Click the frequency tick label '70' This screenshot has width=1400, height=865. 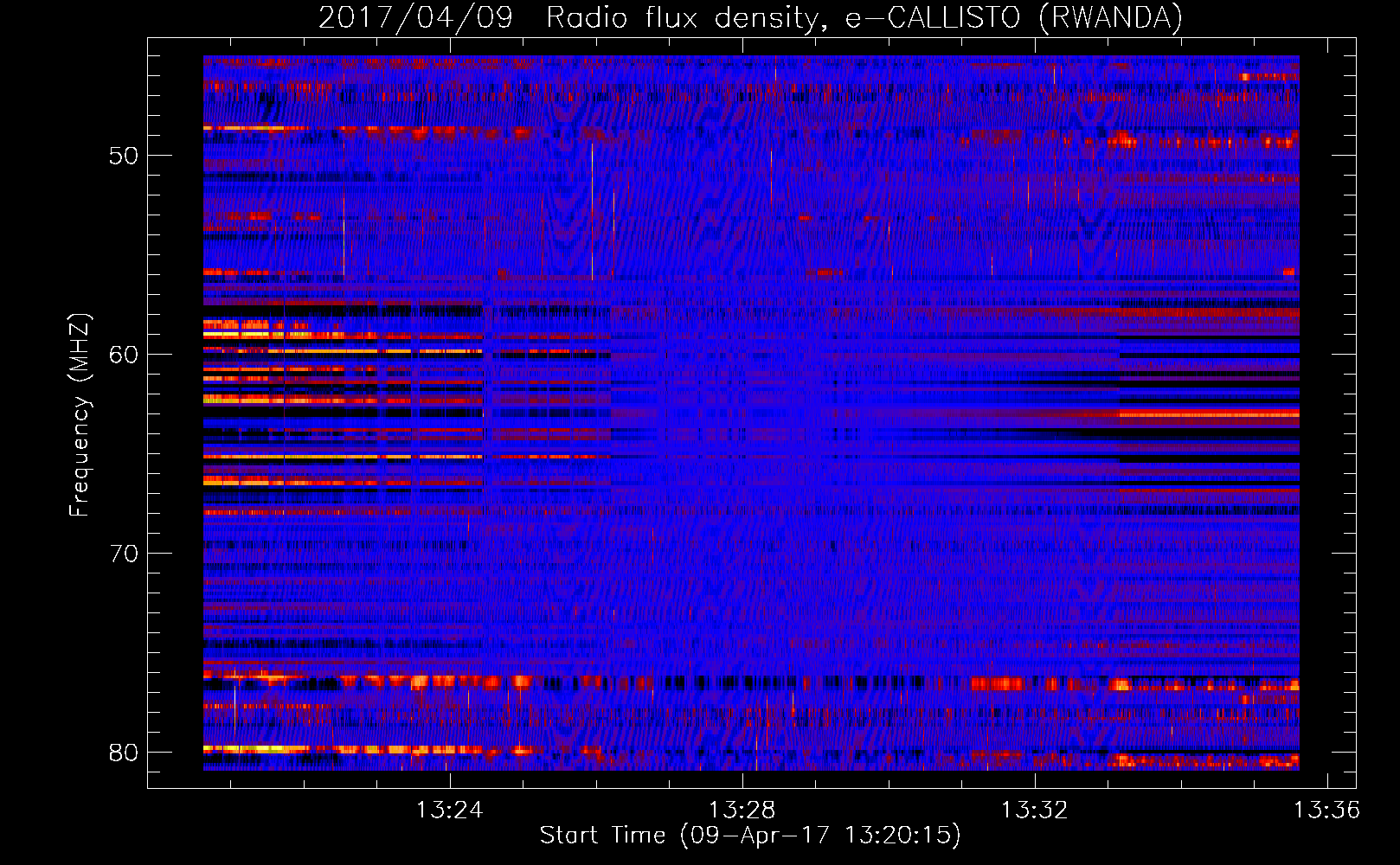point(124,554)
